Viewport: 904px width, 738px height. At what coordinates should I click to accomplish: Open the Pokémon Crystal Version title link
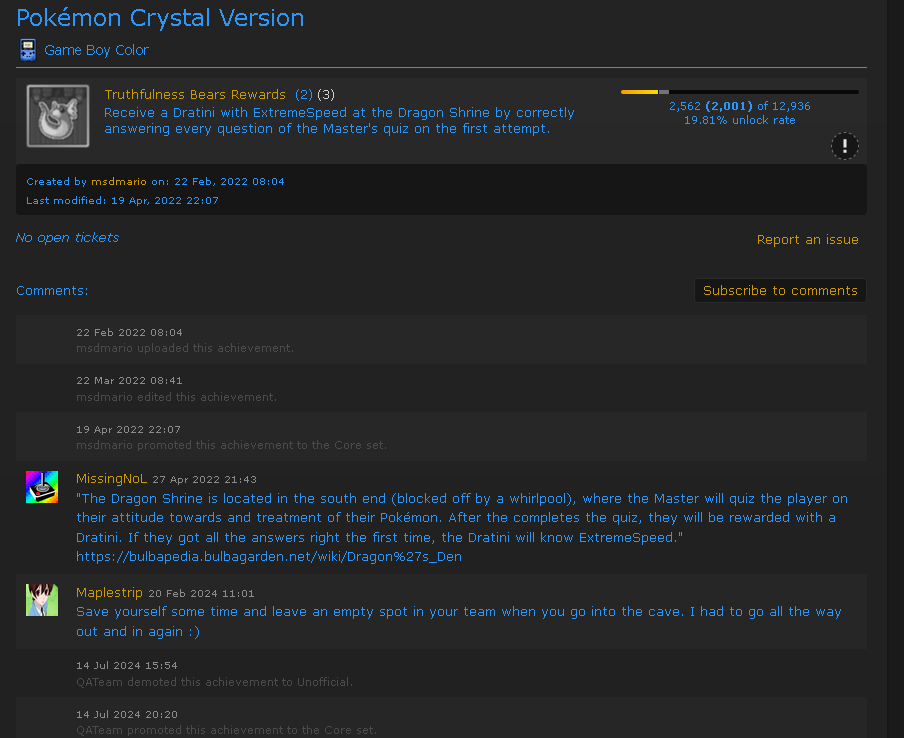[x=160, y=18]
